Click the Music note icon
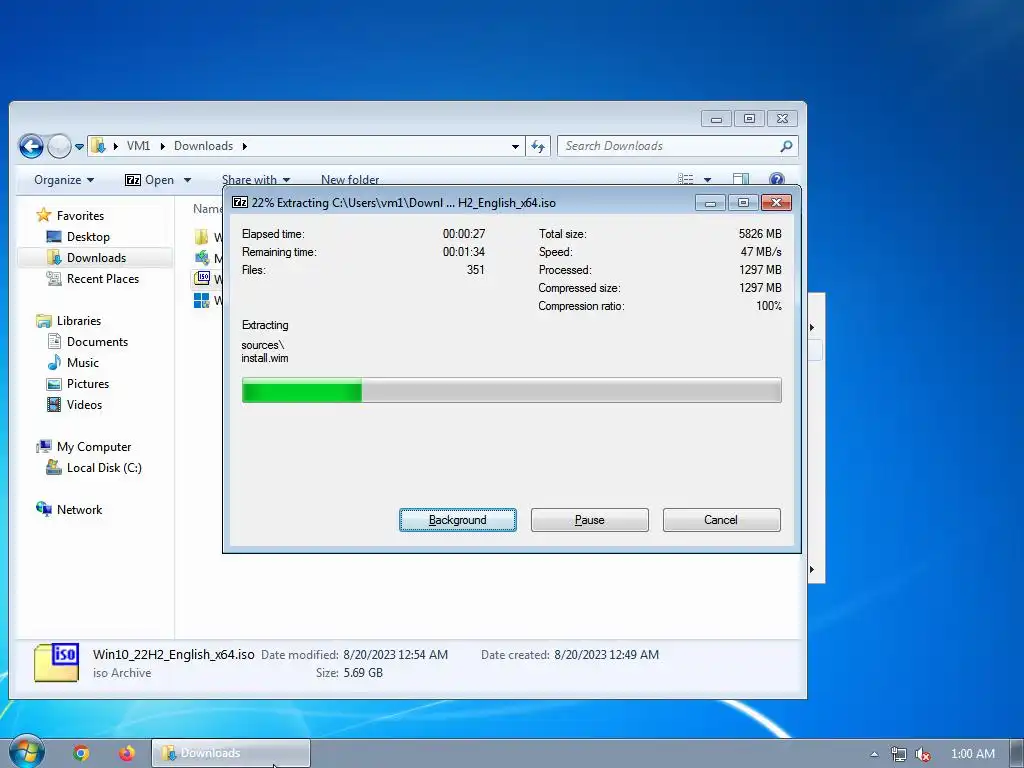The image size is (1024, 768). pyautogui.click(x=54, y=362)
